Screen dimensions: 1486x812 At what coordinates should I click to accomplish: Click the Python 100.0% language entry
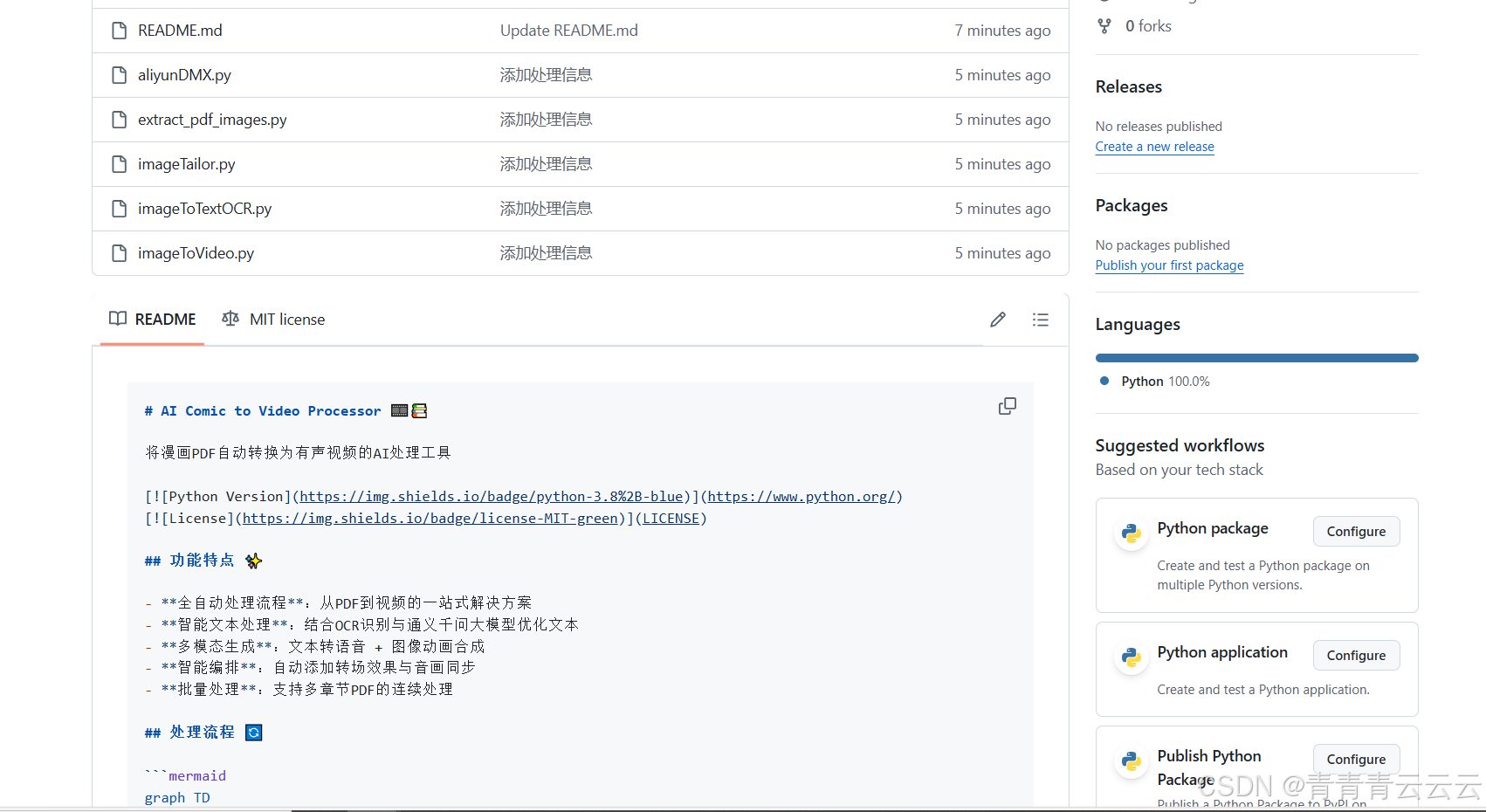click(1166, 382)
